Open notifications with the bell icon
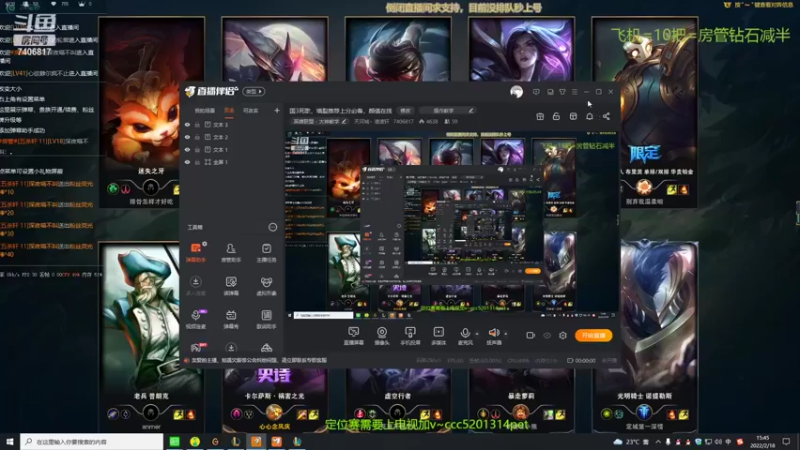Image resolution: width=800 pixels, height=450 pixels. pos(589,116)
